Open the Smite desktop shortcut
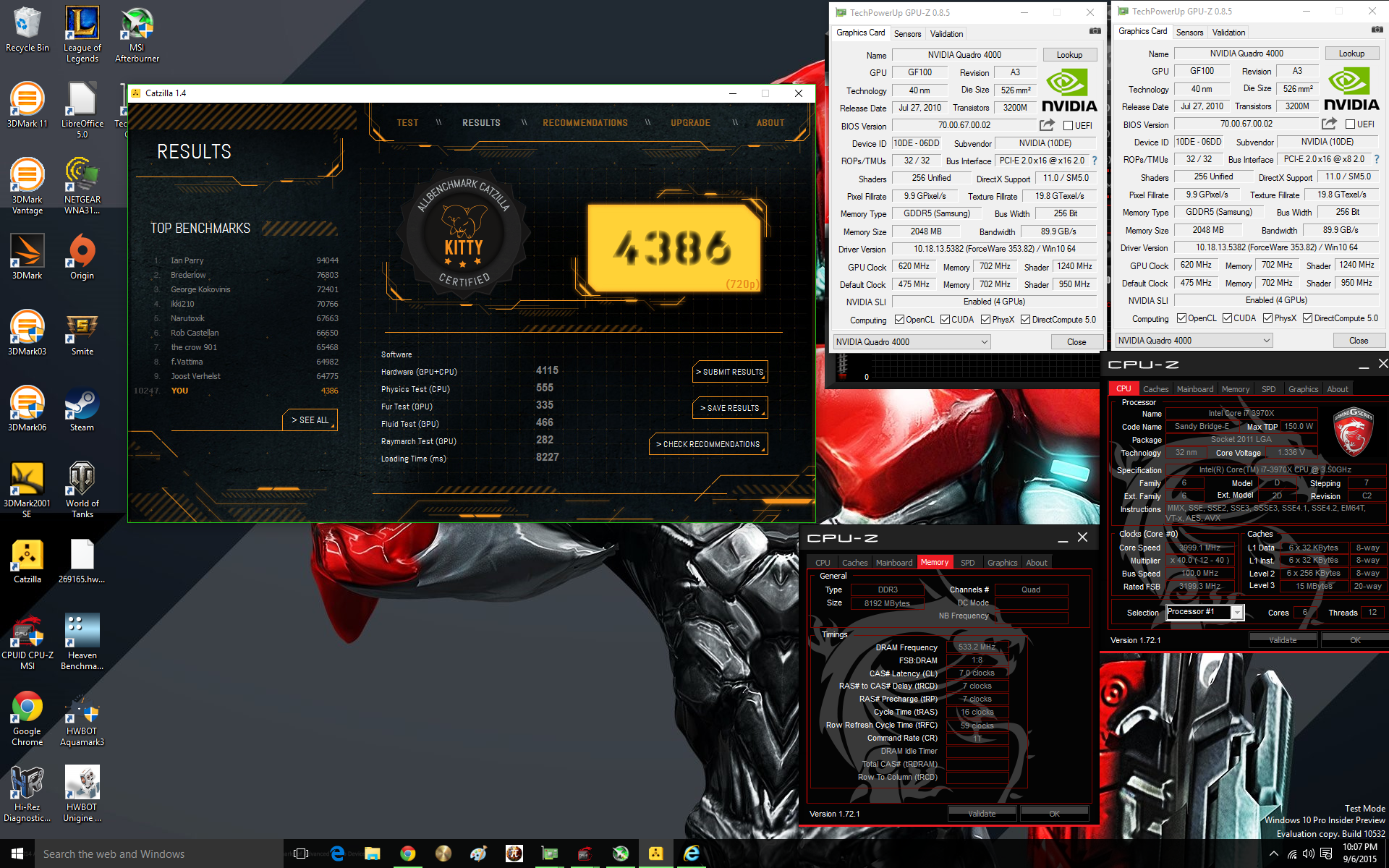The height and width of the screenshot is (868, 1389). point(82,333)
